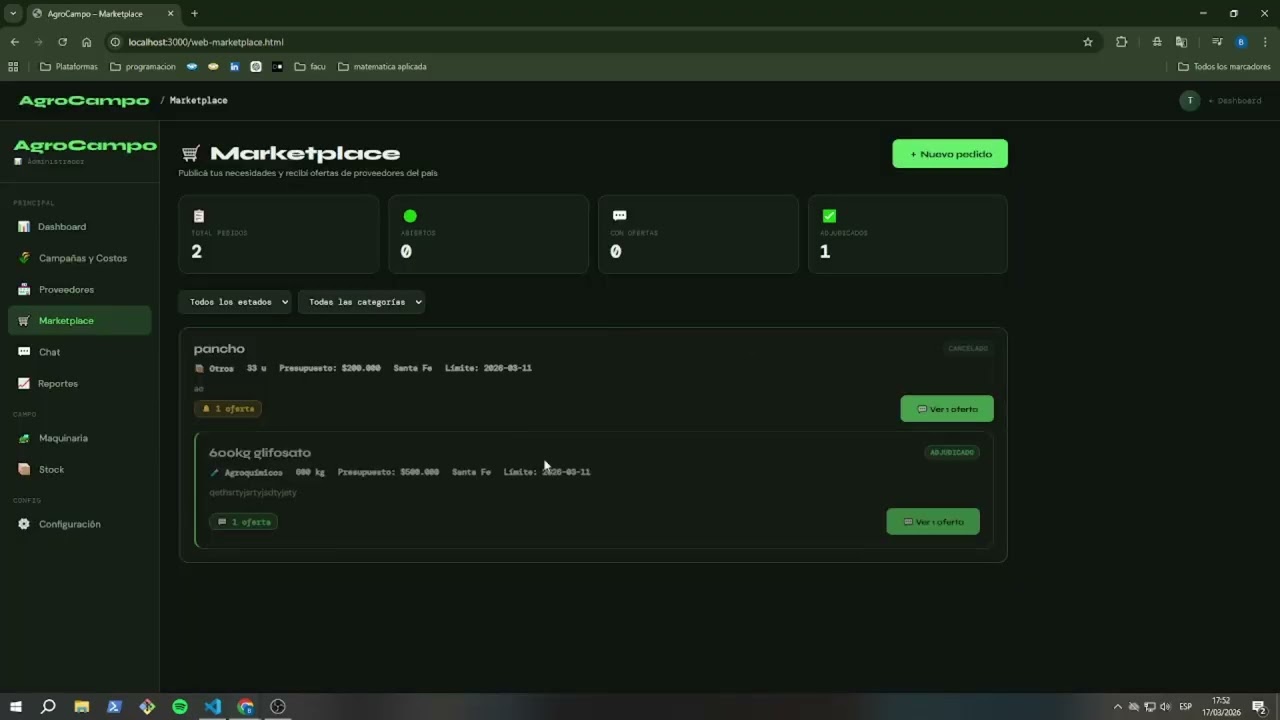This screenshot has width=1280, height=720.
Task: Open Todos los marcadores folder
Action: point(1224,67)
